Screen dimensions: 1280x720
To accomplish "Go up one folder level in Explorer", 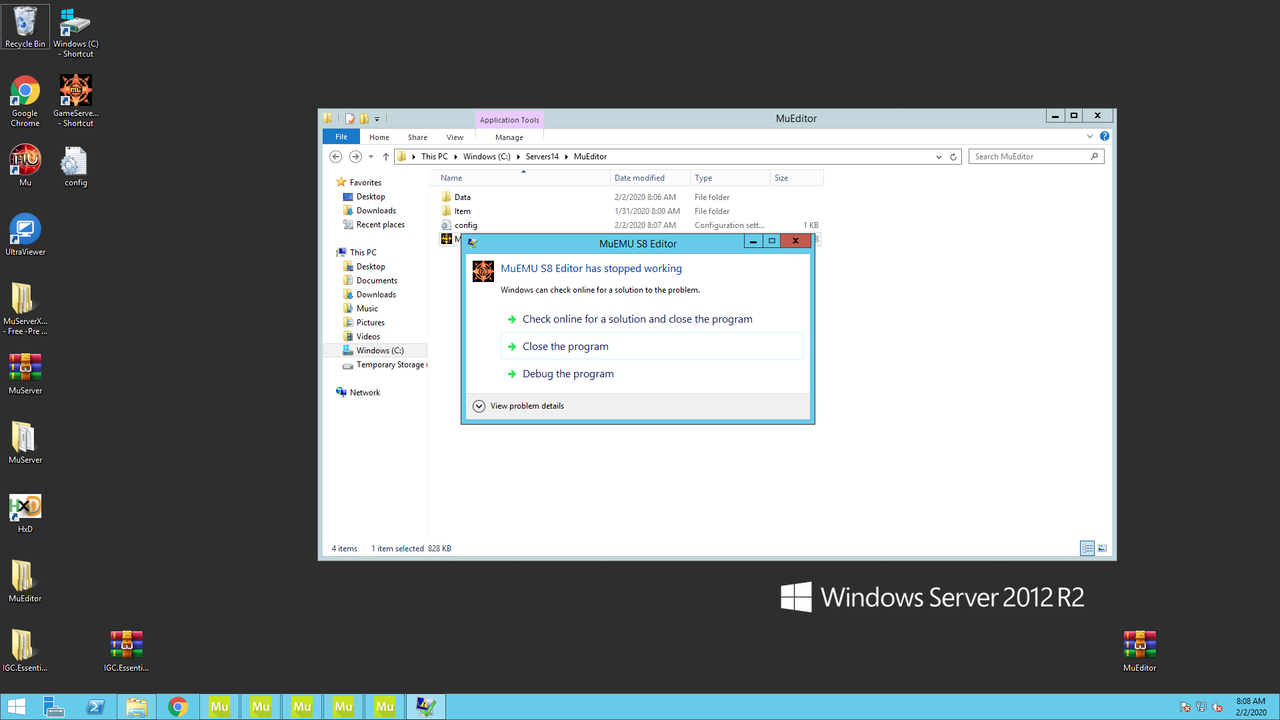I will pos(386,156).
